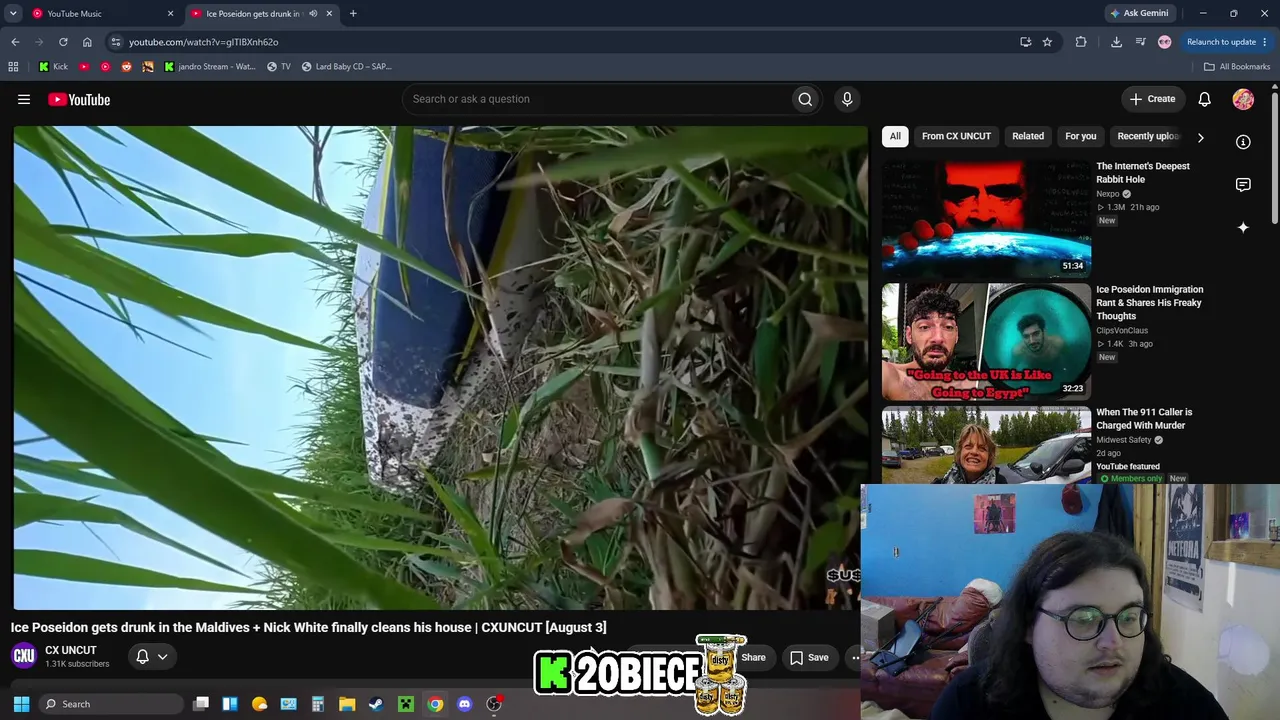Open the Windows Start menu
1280x720 pixels.
[x=21, y=704]
